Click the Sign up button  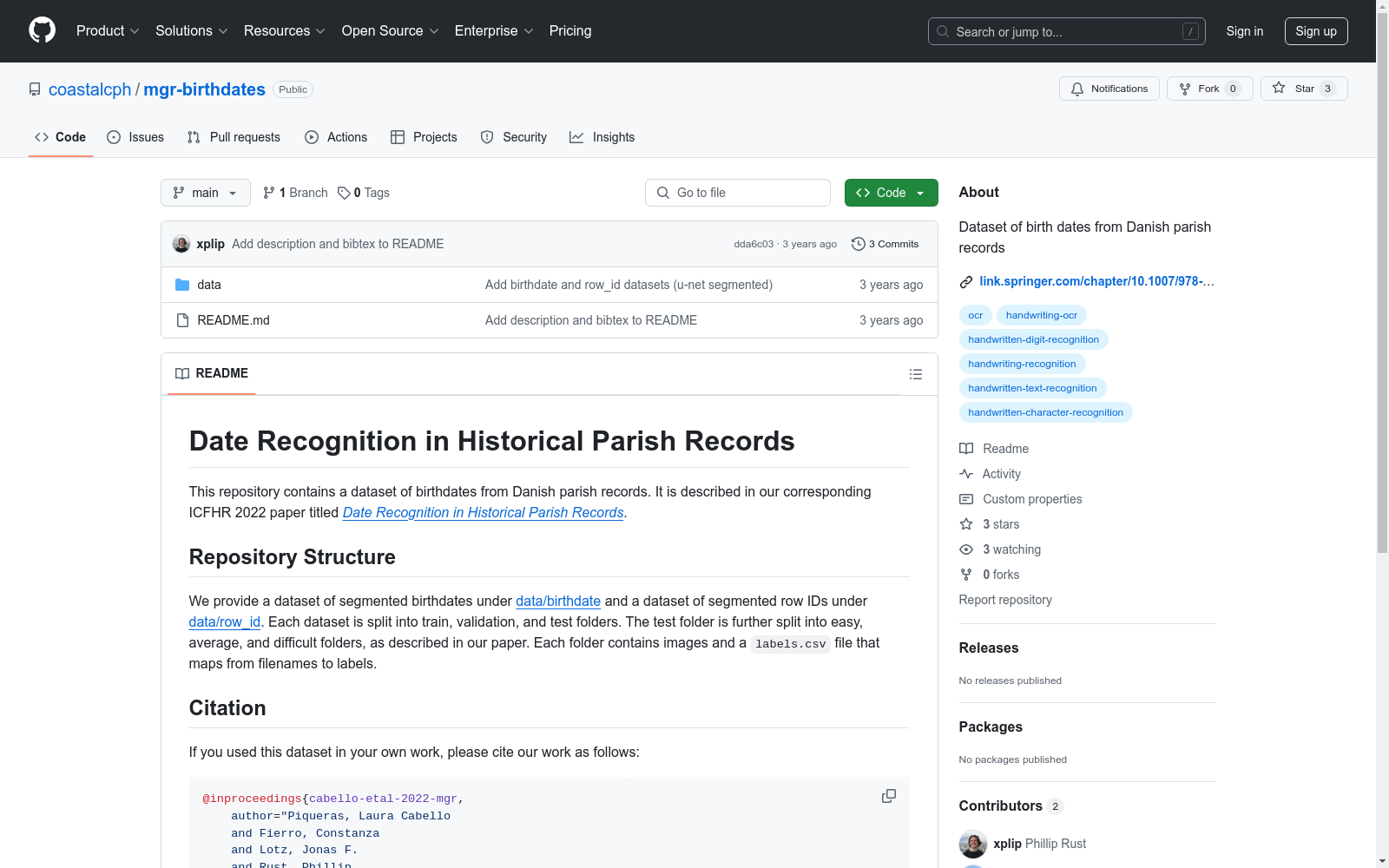click(1316, 31)
